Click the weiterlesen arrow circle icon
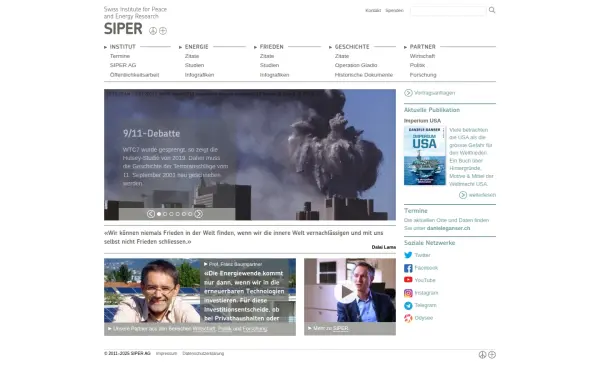This screenshot has height=375, width=600. click(x=463, y=195)
